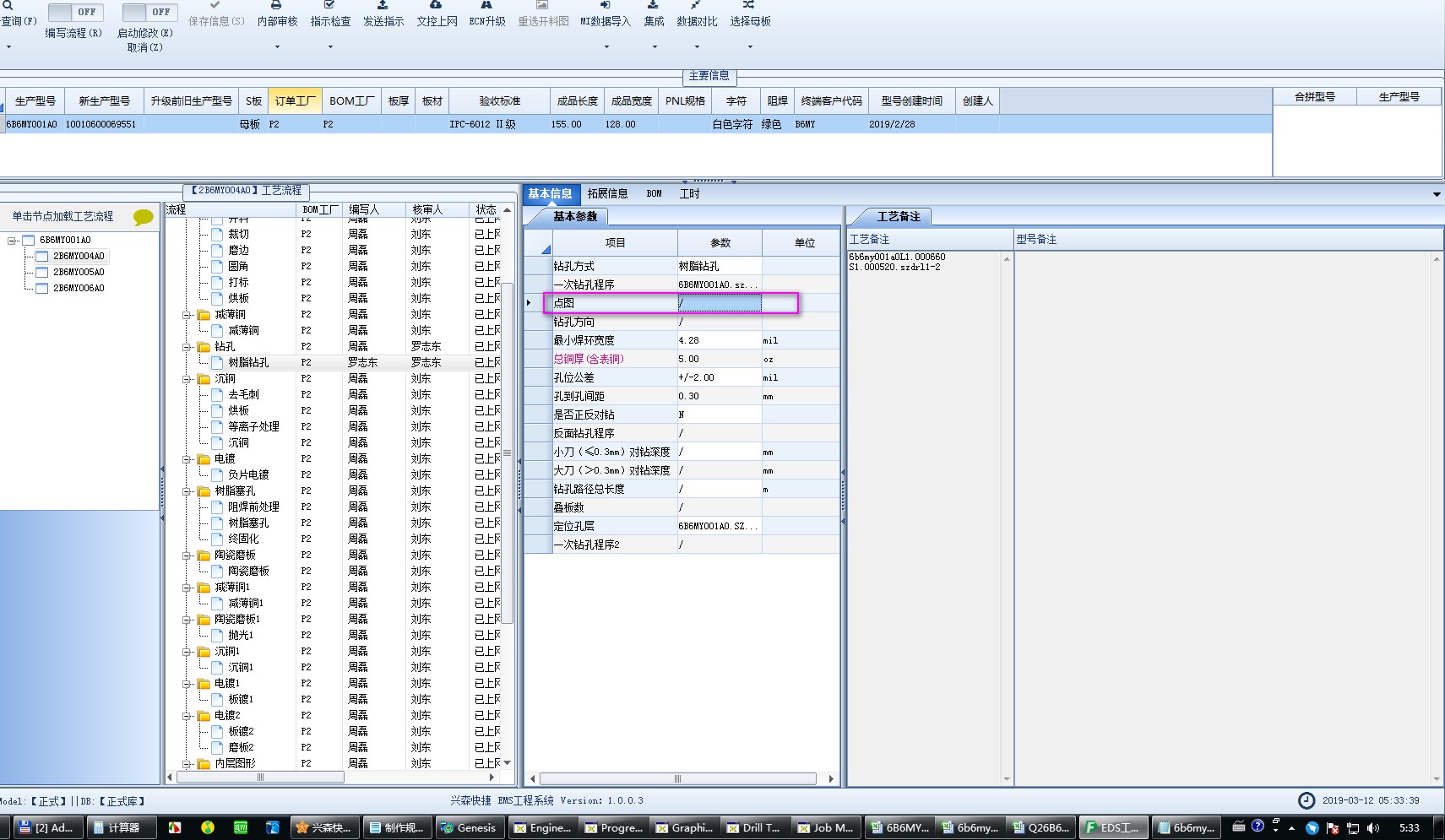The image size is (1445, 840).
Task: Select the 工艺备注 tab
Action: [898, 217]
